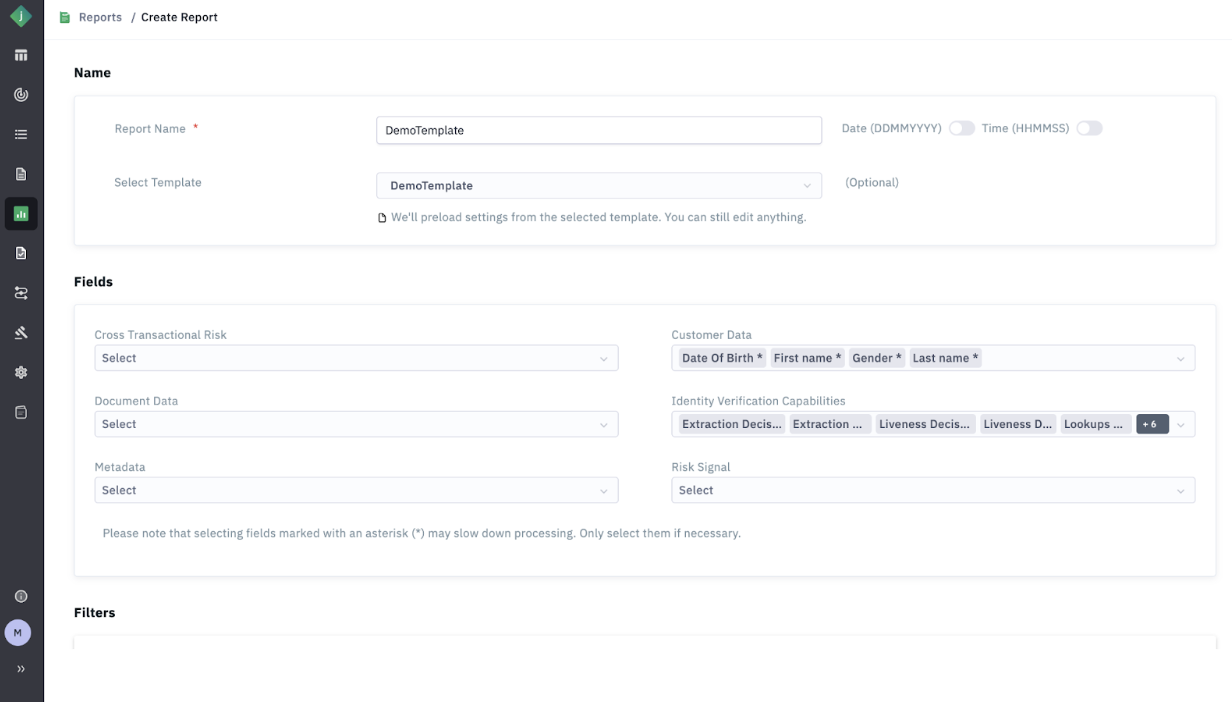
Task: Click the M user avatar
Action: 18,632
